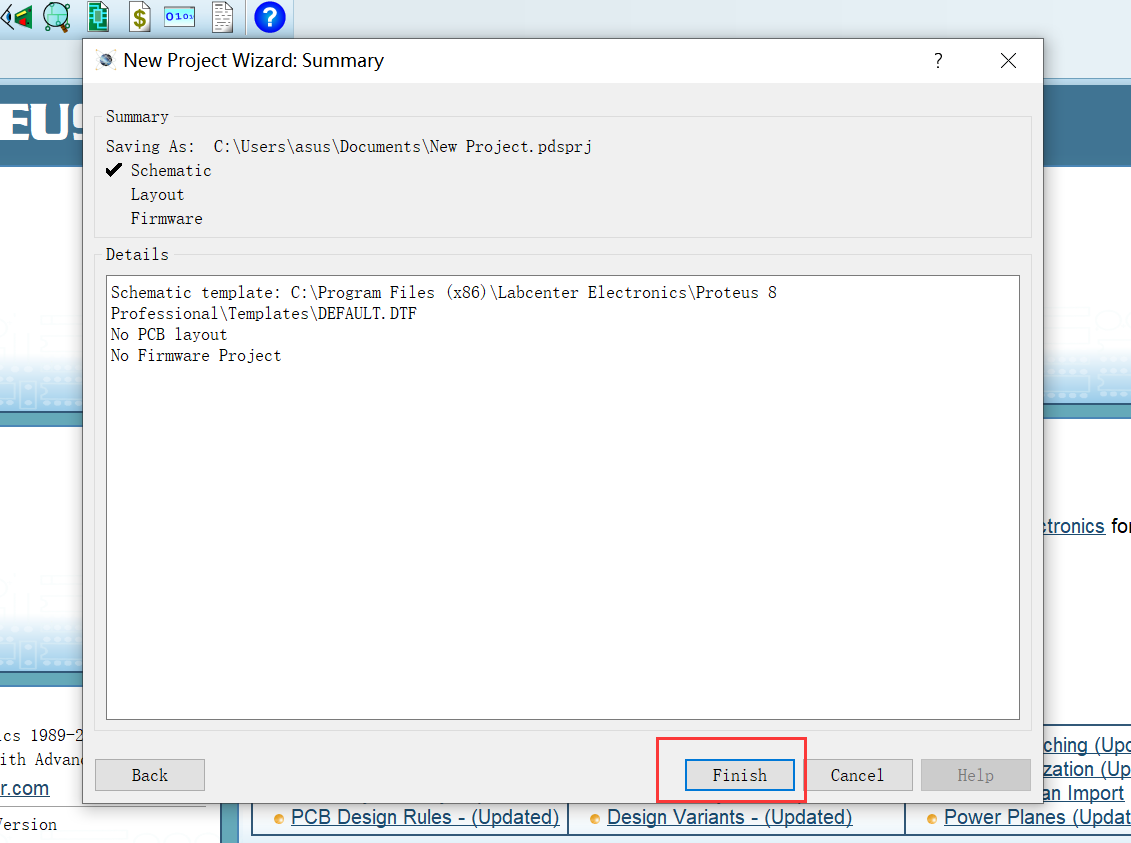This screenshot has height=843, width=1131.
Task: Click the 'No Firmware Project' detail line
Action: pos(195,356)
